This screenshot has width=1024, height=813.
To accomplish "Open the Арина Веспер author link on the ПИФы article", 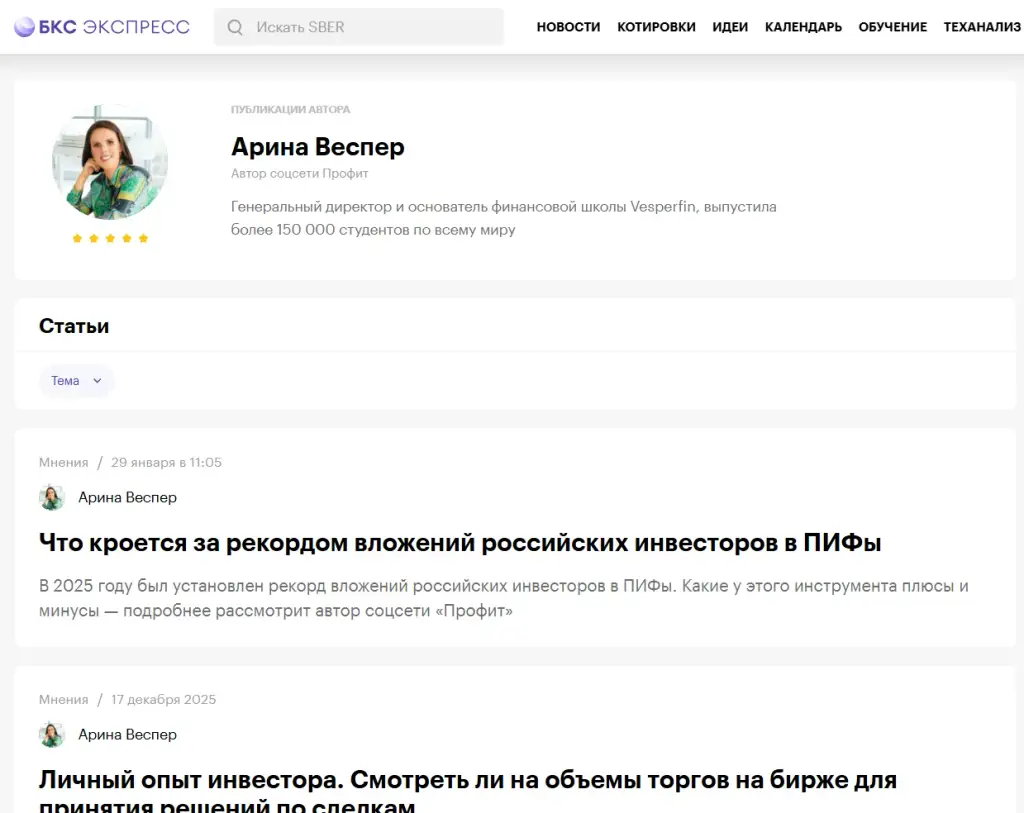I will click(x=127, y=498).
